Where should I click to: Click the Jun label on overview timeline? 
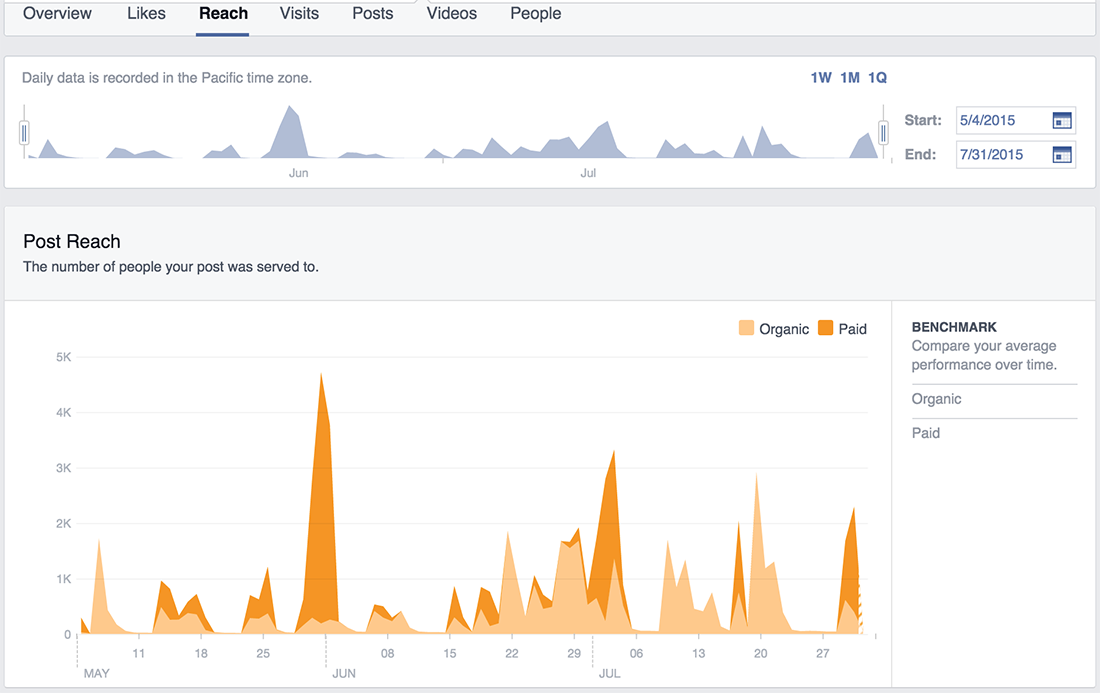[299, 173]
